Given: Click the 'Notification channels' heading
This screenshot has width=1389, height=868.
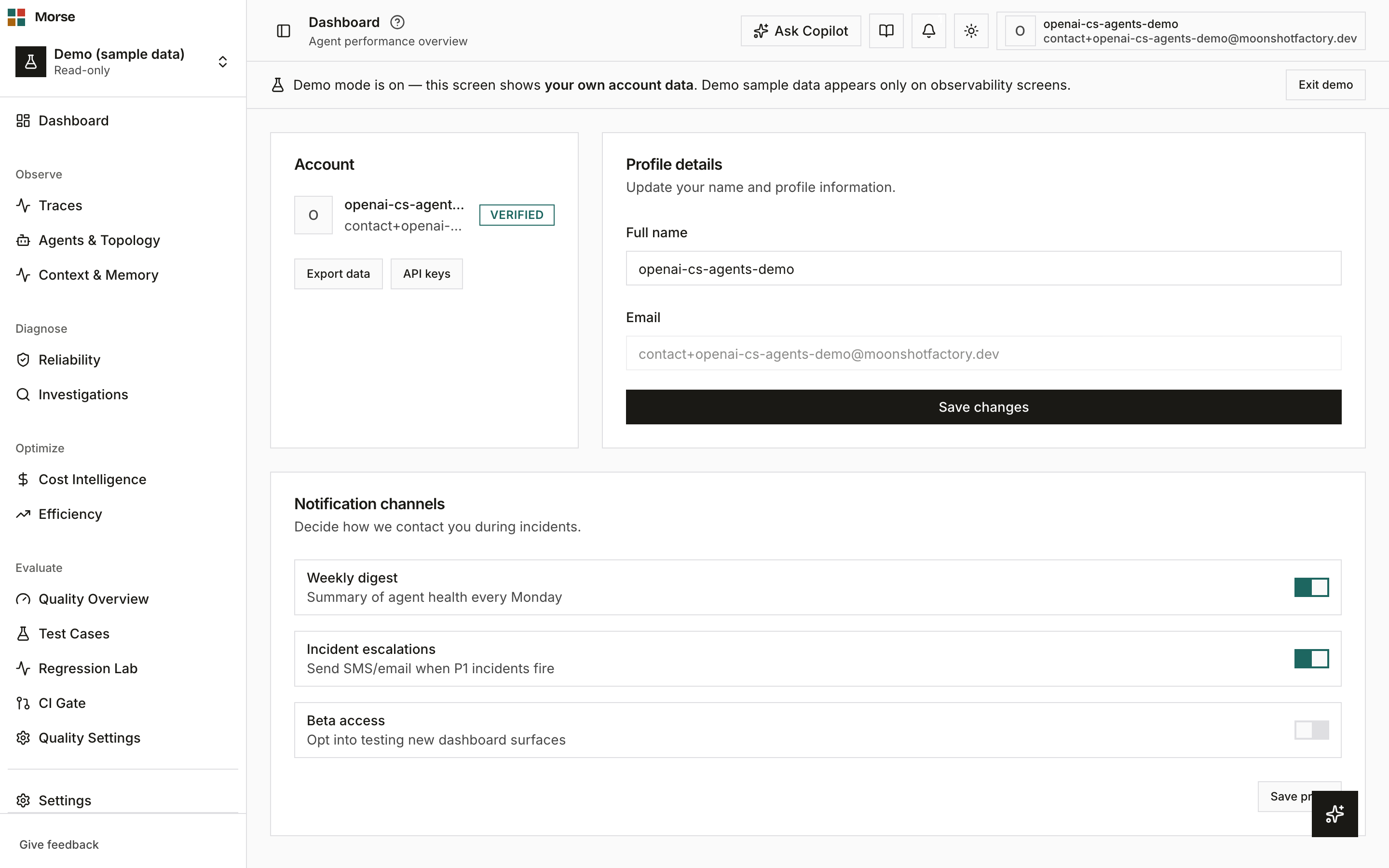Looking at the screenshot, I should 369,504.
